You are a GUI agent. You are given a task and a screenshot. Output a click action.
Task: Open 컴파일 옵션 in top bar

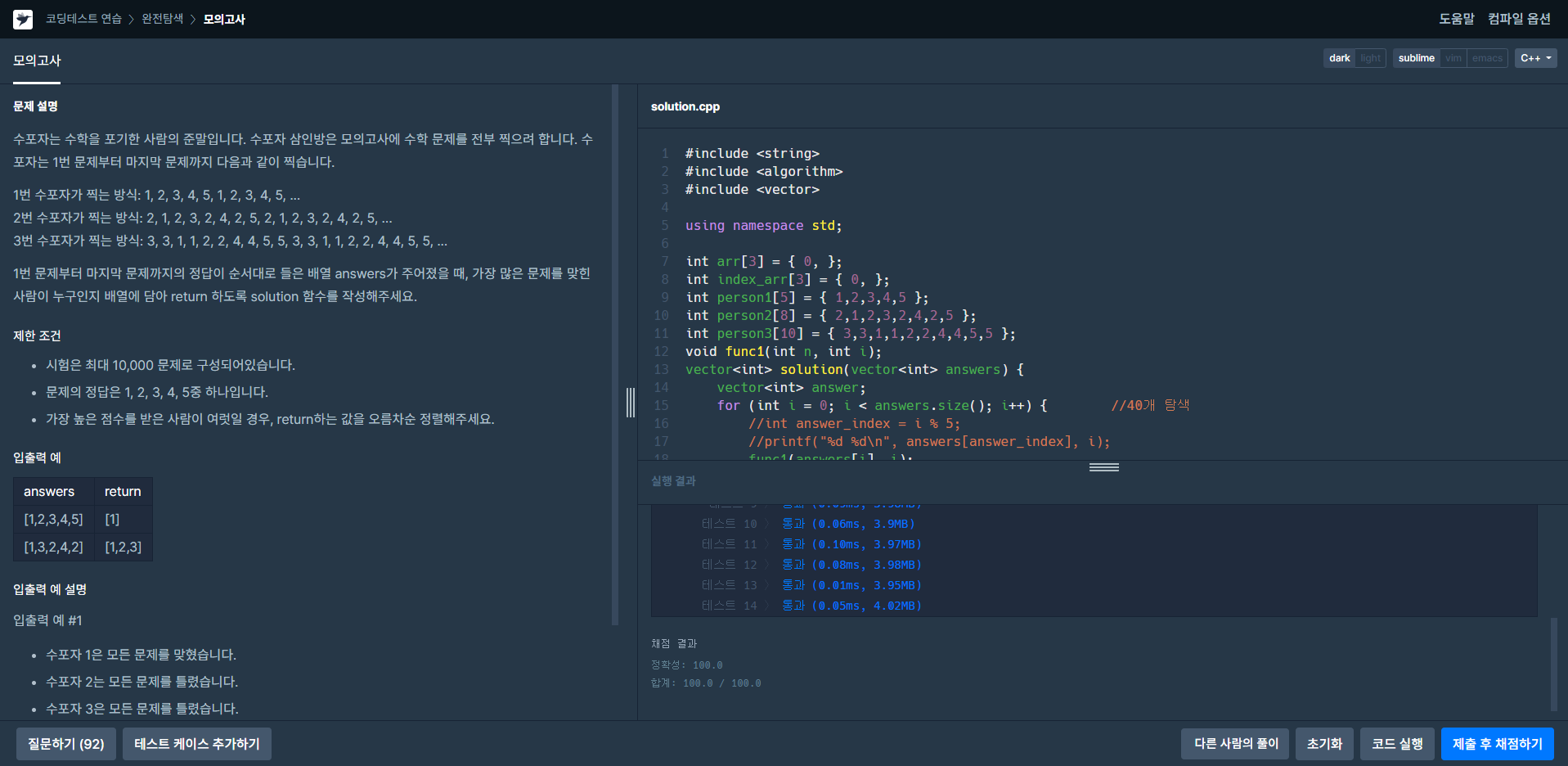(1519, 19)
